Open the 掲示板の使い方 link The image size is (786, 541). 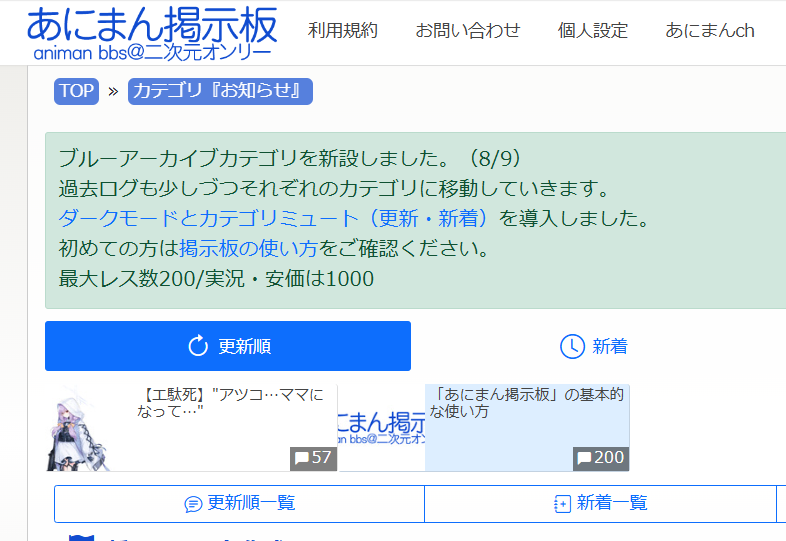[248, 248]
